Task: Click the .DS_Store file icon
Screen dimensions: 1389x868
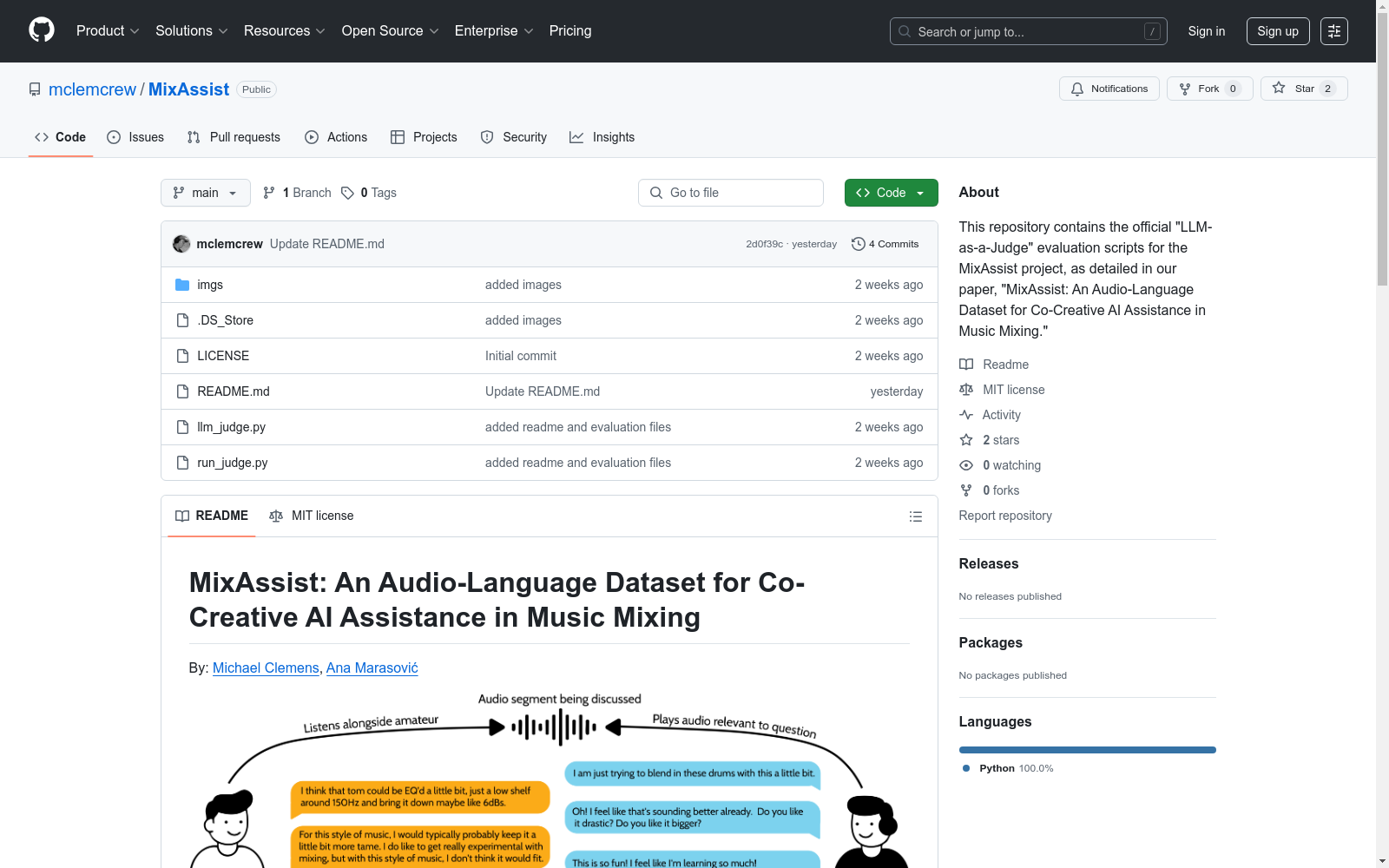Action: 182,320
